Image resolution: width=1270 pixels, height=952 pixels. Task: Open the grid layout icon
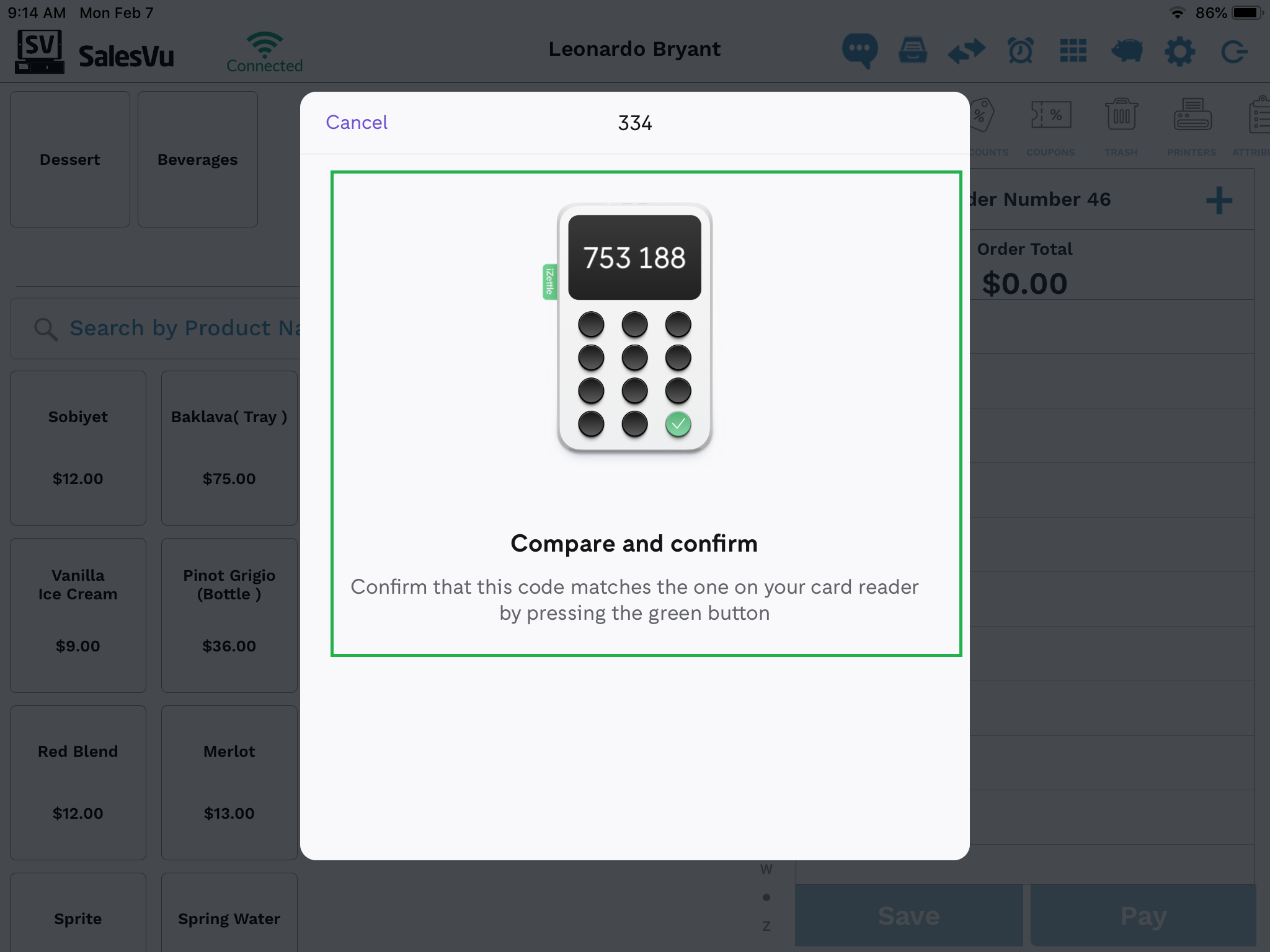(1073, 50)
